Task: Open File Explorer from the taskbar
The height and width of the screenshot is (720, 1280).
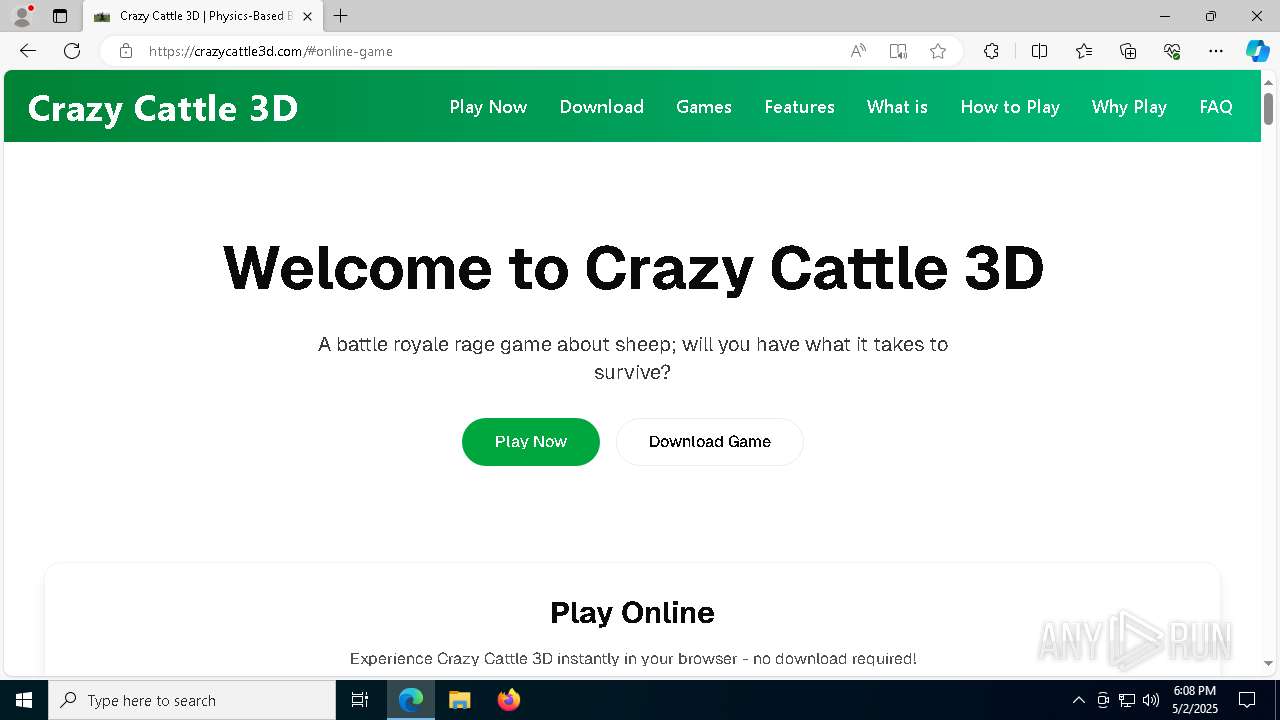Action: (x=459, y=700)
